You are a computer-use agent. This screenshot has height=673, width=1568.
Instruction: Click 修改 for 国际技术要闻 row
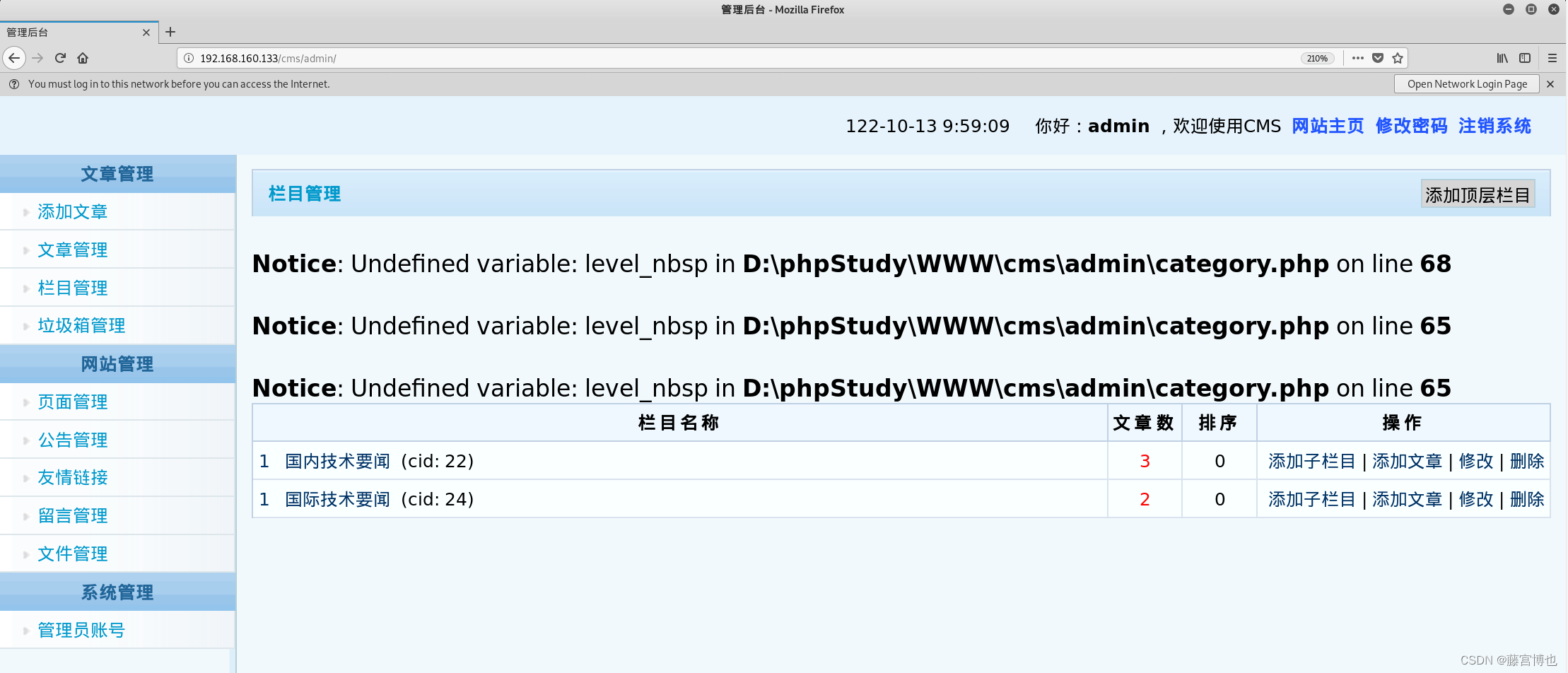click(1476, 500)
